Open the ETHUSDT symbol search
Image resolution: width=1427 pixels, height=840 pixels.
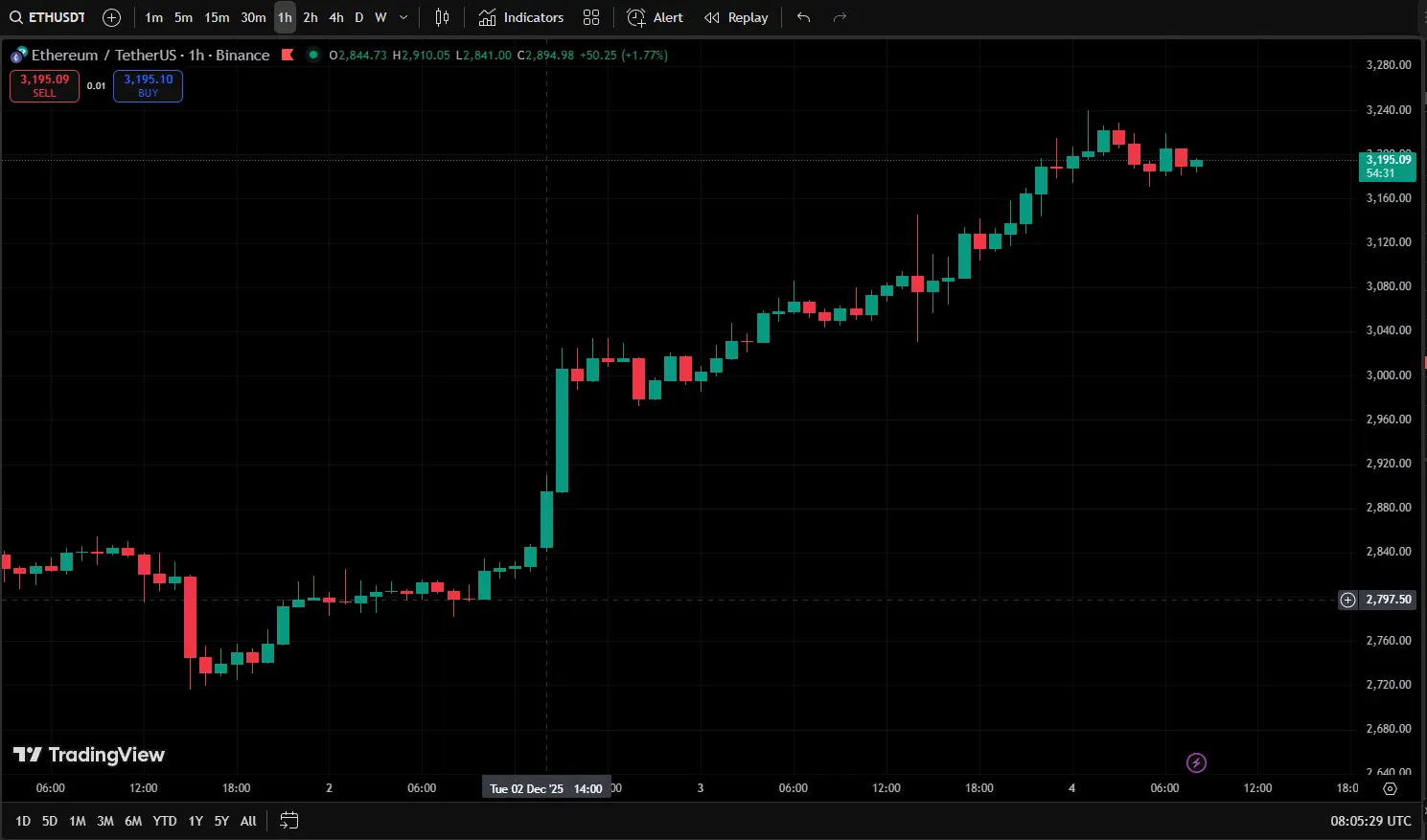click(x=48, y=17)
